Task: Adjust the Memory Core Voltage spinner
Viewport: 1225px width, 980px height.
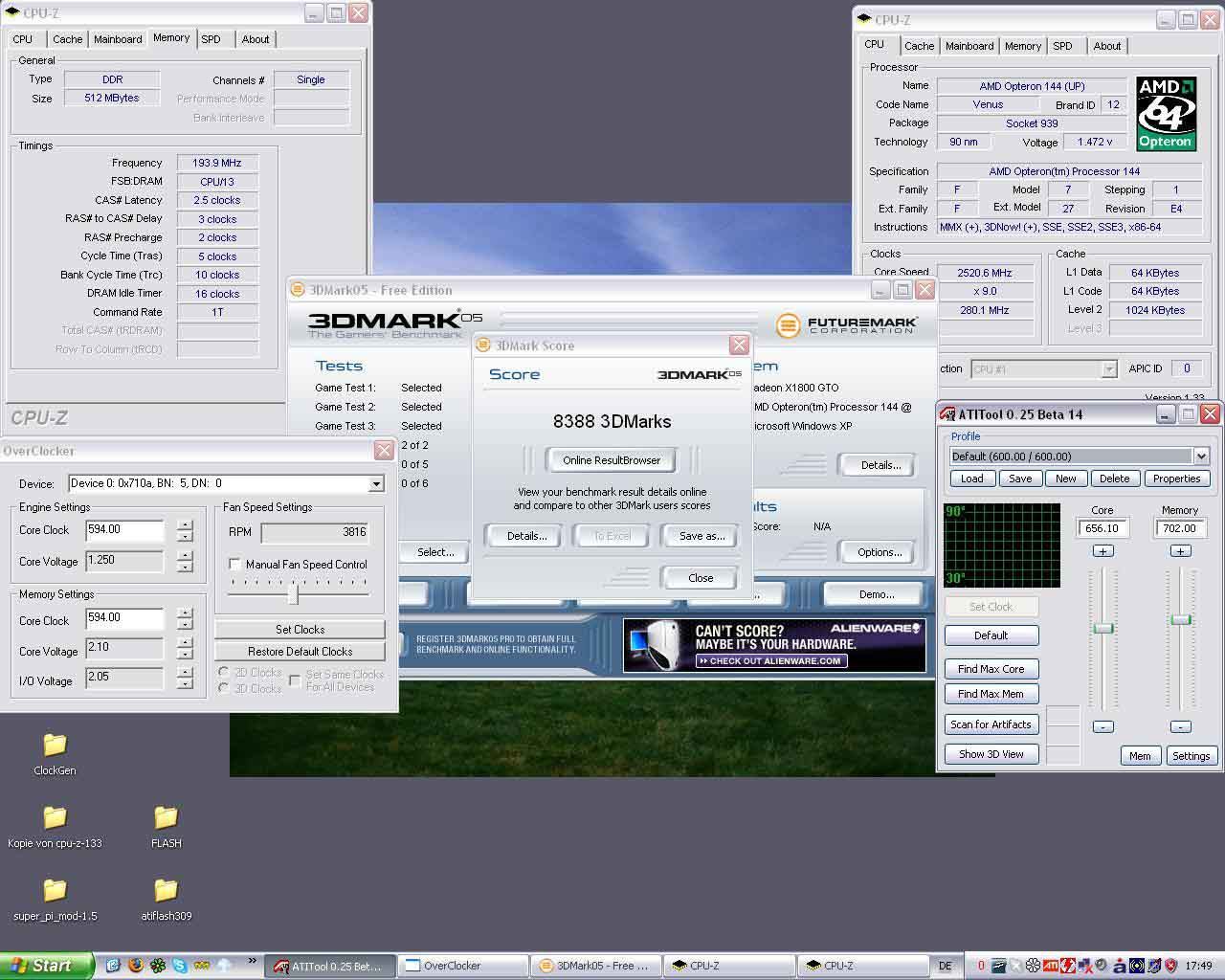Action: (185, 649)
